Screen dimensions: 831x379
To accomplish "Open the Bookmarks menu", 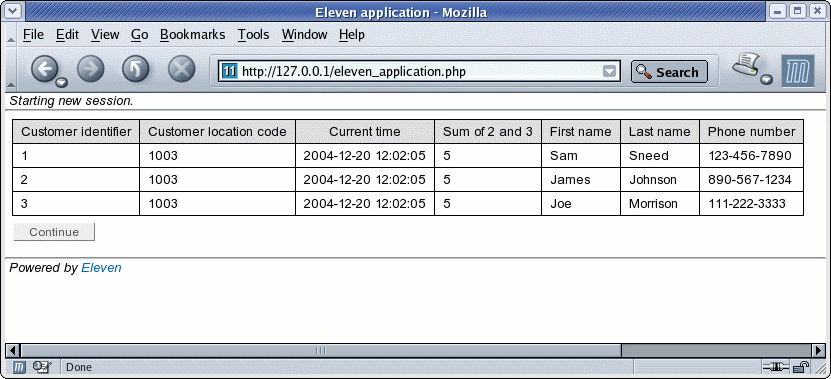I will click(x=192, y=35).
